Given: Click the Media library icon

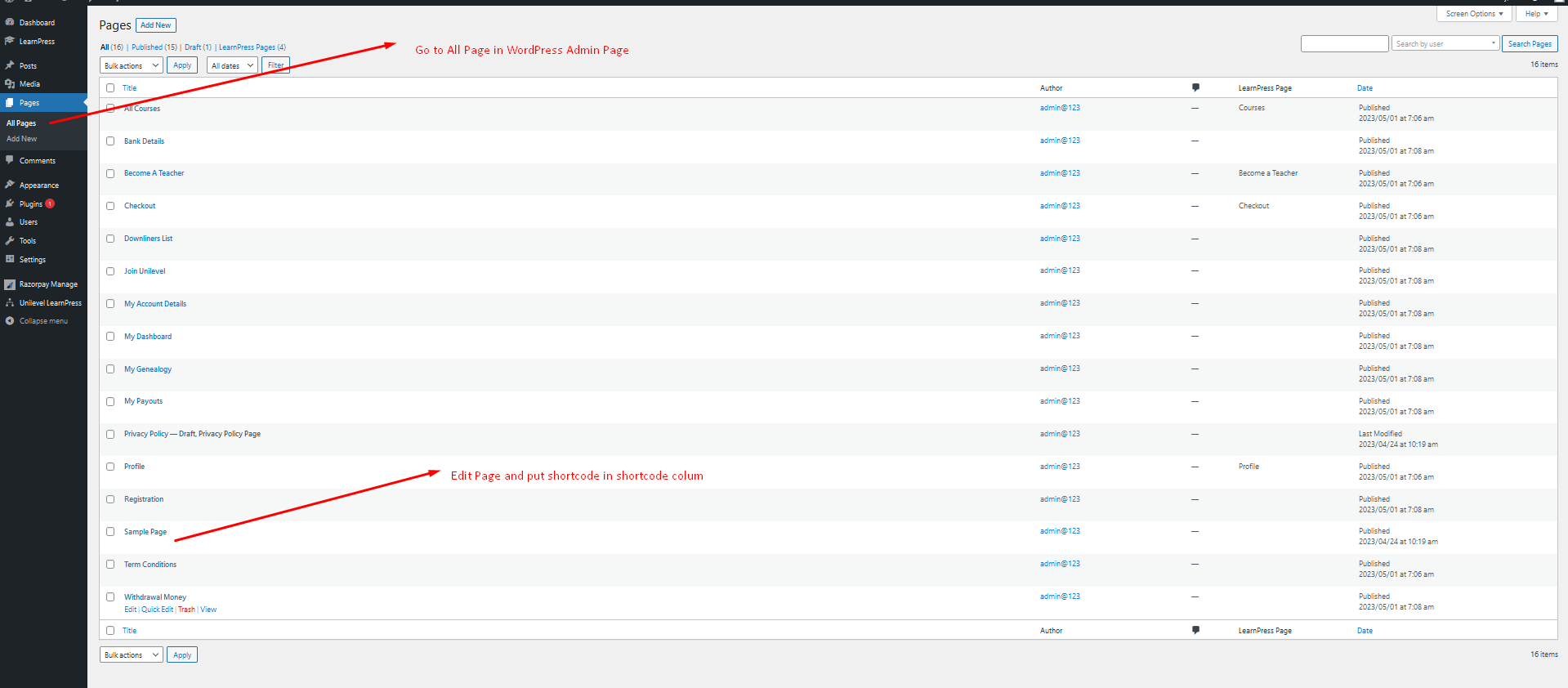Looking at the screenshot, I should [x=10, y=84].
